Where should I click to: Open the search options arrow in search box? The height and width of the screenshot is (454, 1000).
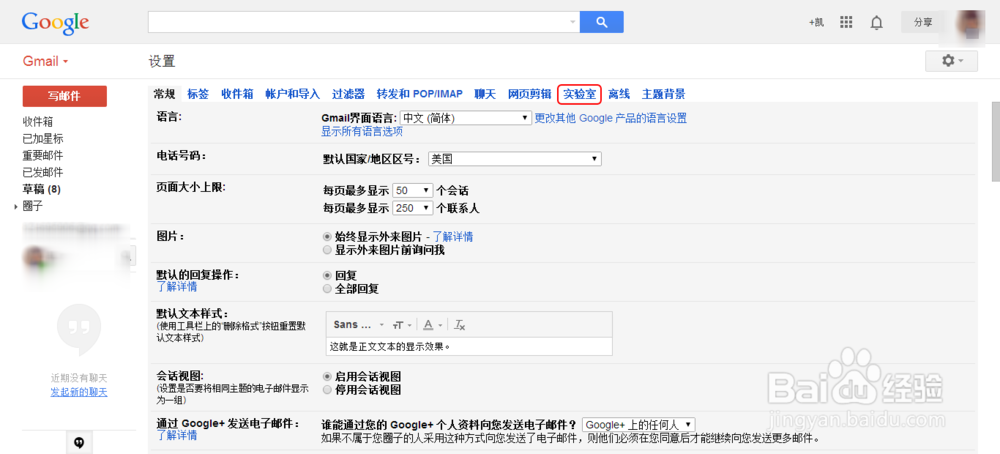(572, 22)
